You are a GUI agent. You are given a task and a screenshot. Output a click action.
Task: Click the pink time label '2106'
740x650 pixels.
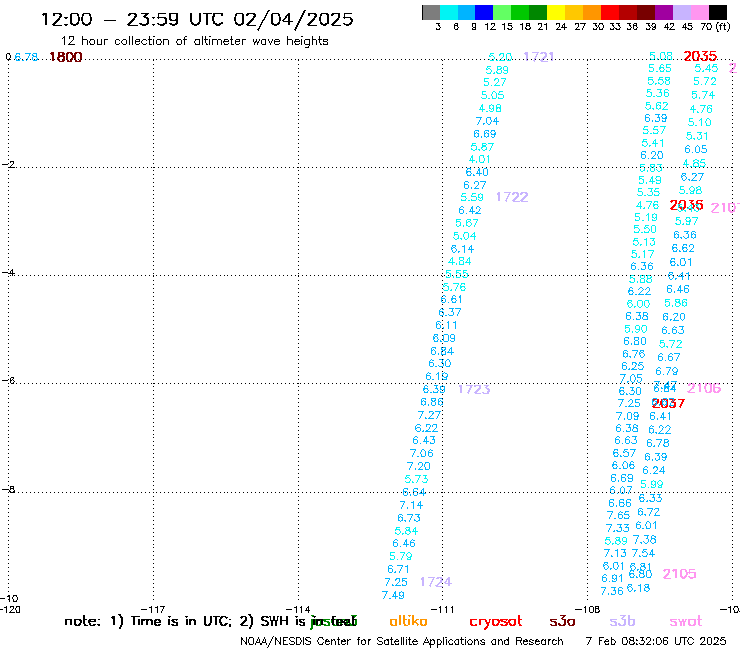(704, 388)
